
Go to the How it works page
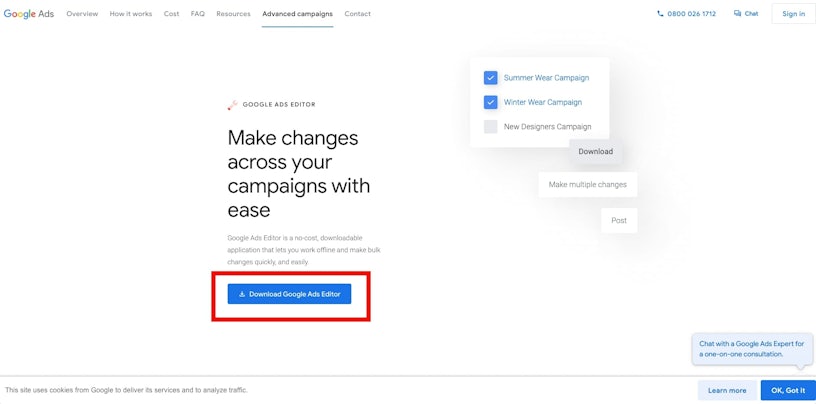(131, 14)
